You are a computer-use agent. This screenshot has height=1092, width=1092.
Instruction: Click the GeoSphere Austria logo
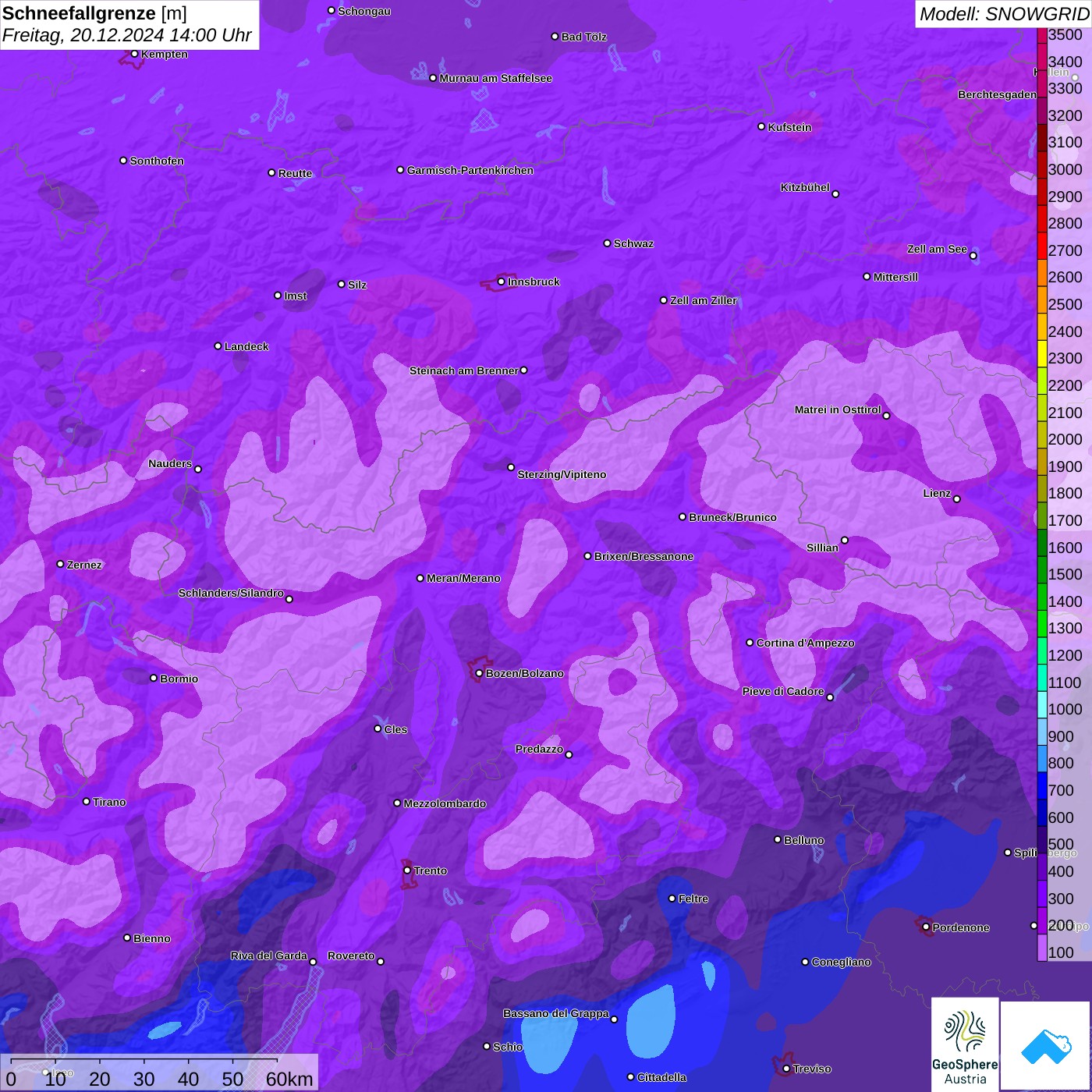965,1044
